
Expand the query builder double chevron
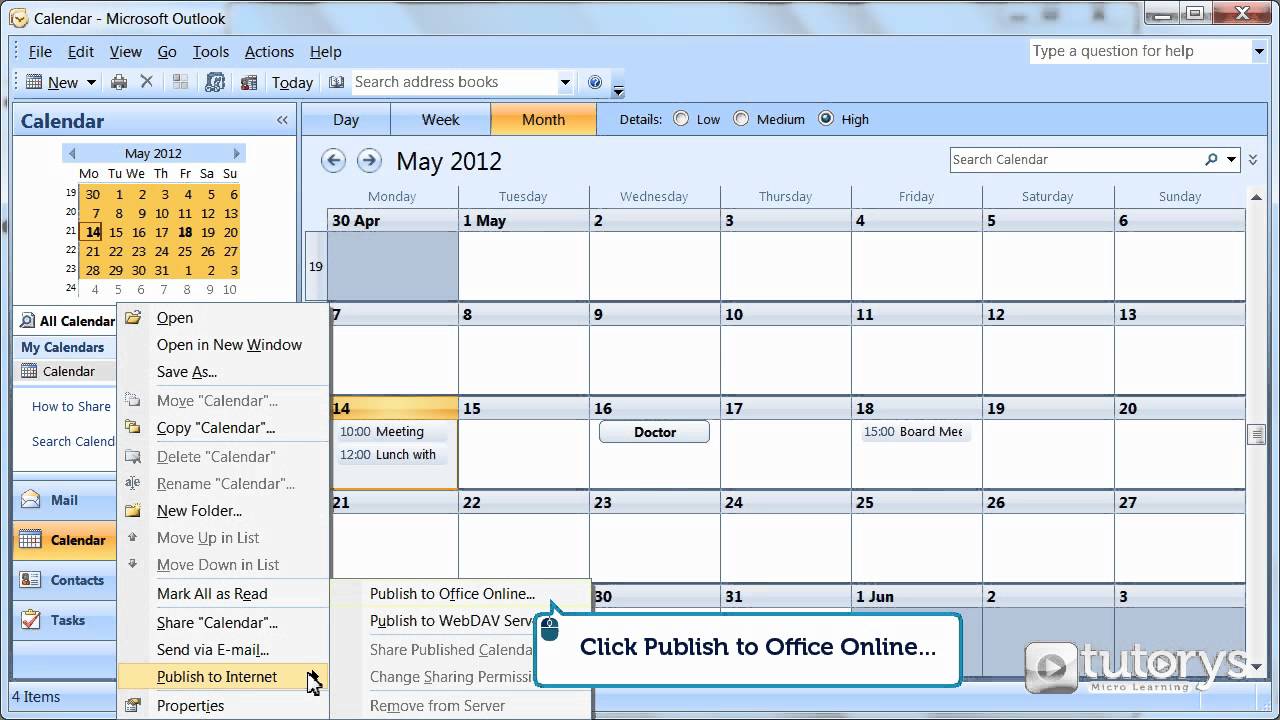[x=1253, y=159]
